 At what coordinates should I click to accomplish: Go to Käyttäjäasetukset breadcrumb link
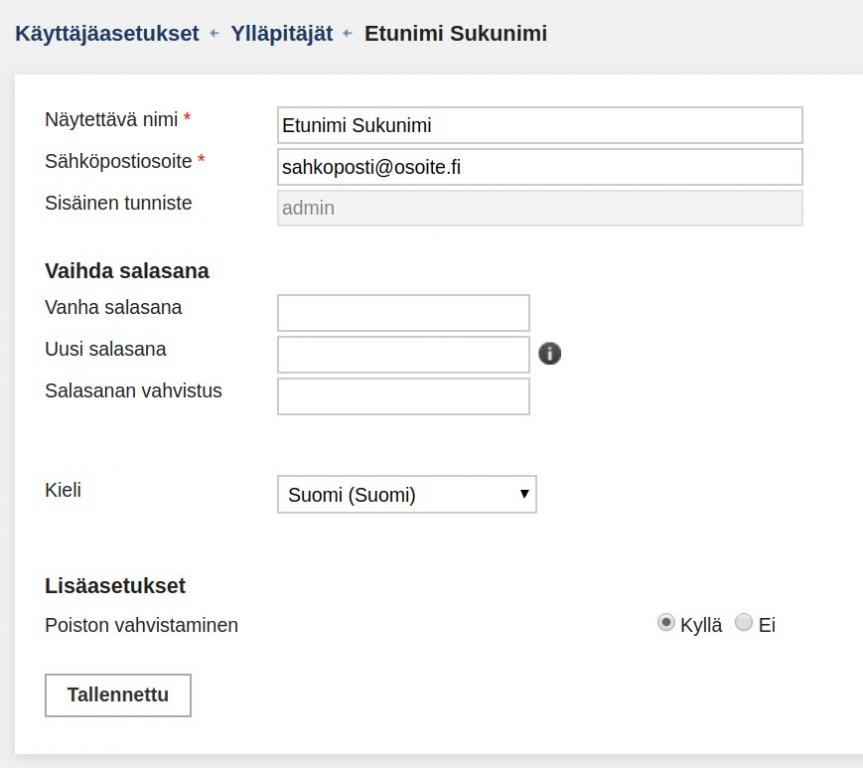107,34
